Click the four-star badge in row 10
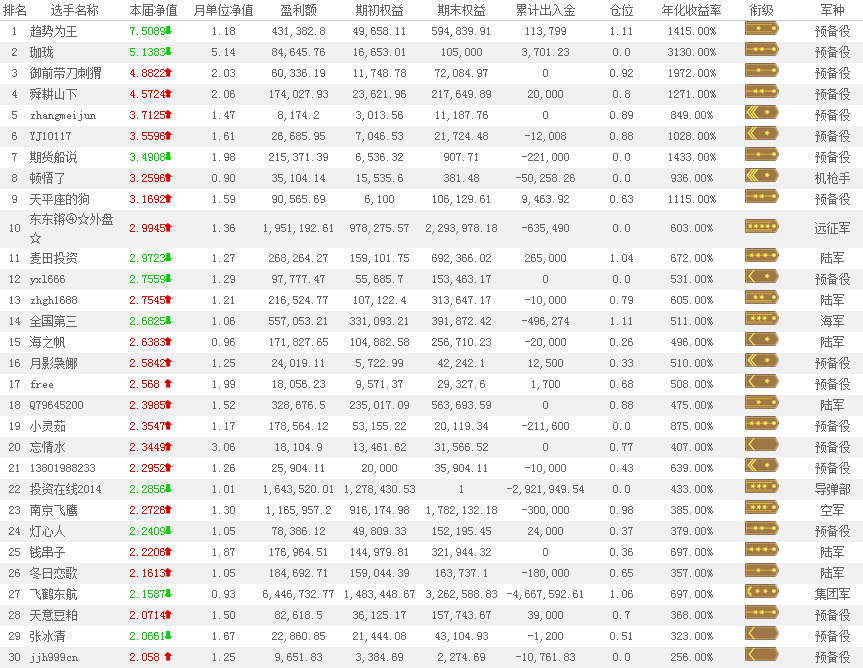 pyautogui.click(x=762, y=226)
